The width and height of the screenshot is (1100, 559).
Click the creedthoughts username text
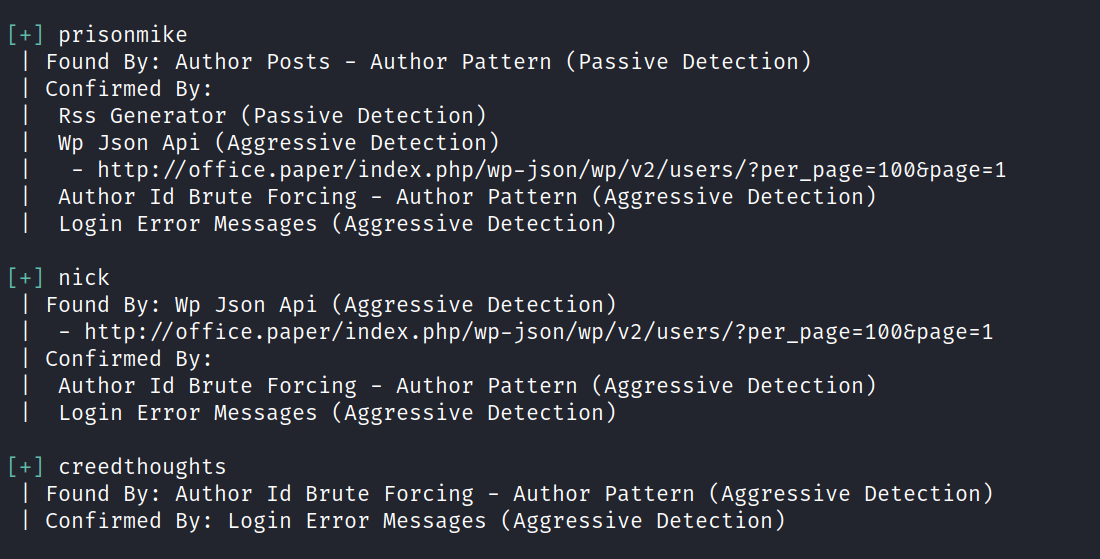tap(142, 467)
